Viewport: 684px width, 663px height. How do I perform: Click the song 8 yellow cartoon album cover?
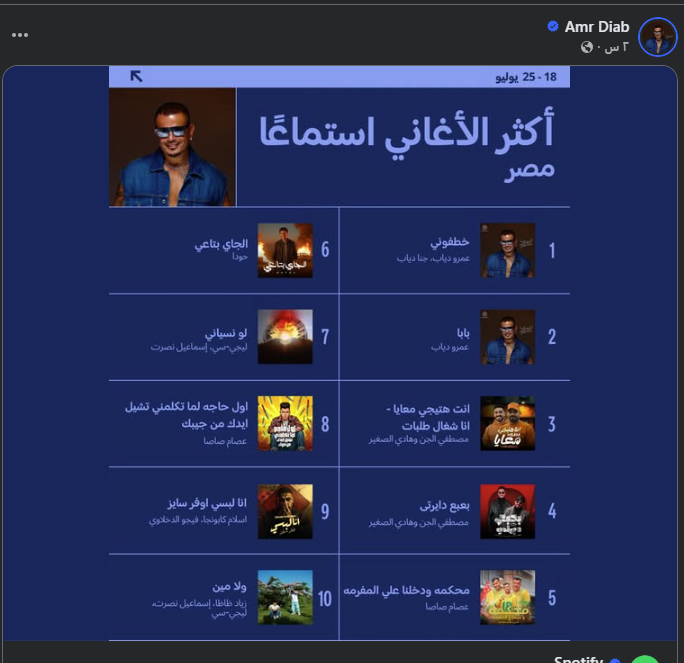coord(285,423)
